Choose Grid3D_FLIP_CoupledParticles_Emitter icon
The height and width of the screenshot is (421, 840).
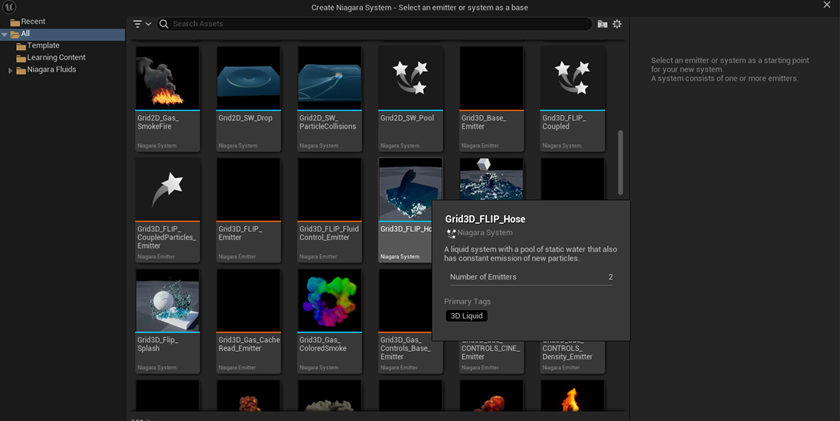click(x=168, y=190)
